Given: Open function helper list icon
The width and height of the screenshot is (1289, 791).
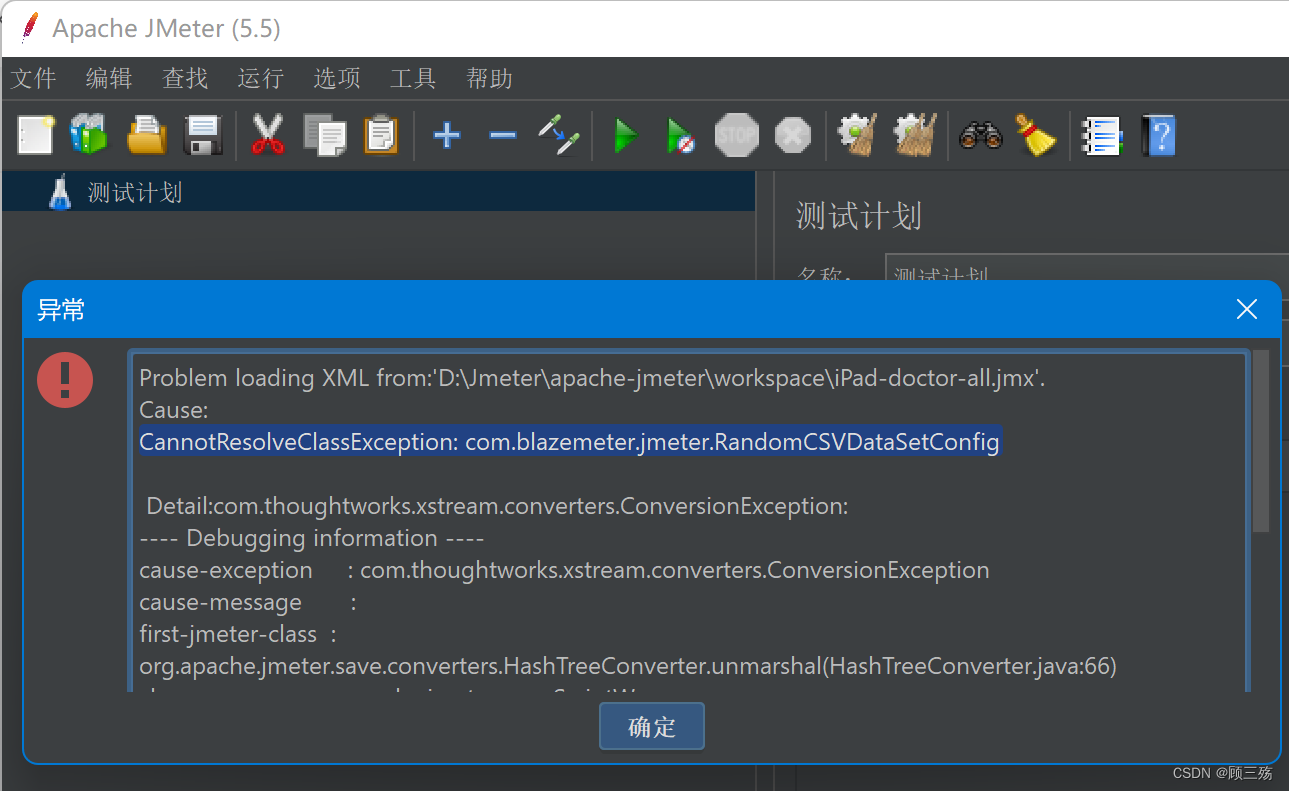Looking at the screenshot, I should [x=1102, y=134].
